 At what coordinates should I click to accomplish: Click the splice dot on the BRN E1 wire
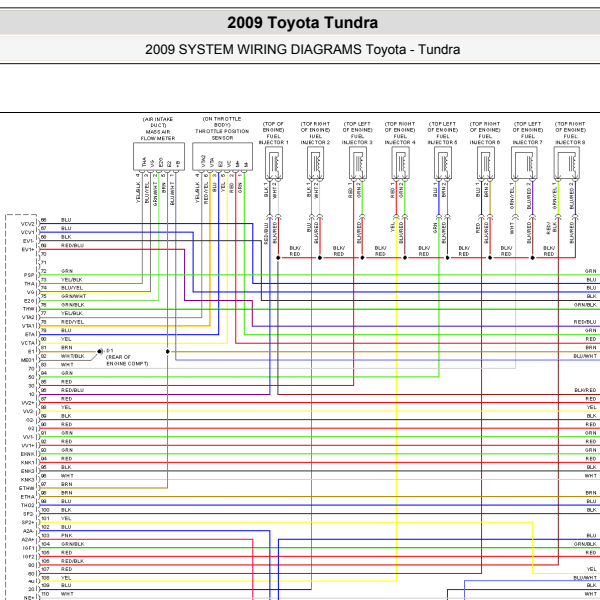168,351
